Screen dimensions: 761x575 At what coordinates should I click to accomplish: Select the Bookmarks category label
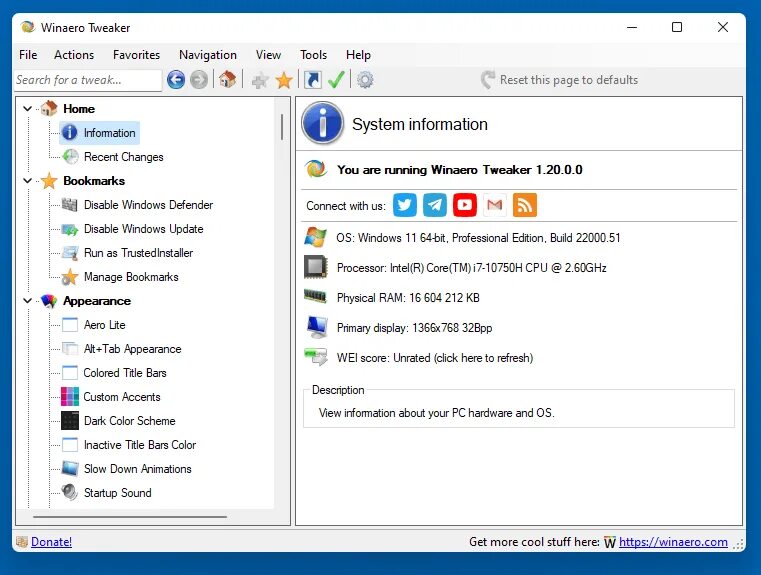click(94, 181)
